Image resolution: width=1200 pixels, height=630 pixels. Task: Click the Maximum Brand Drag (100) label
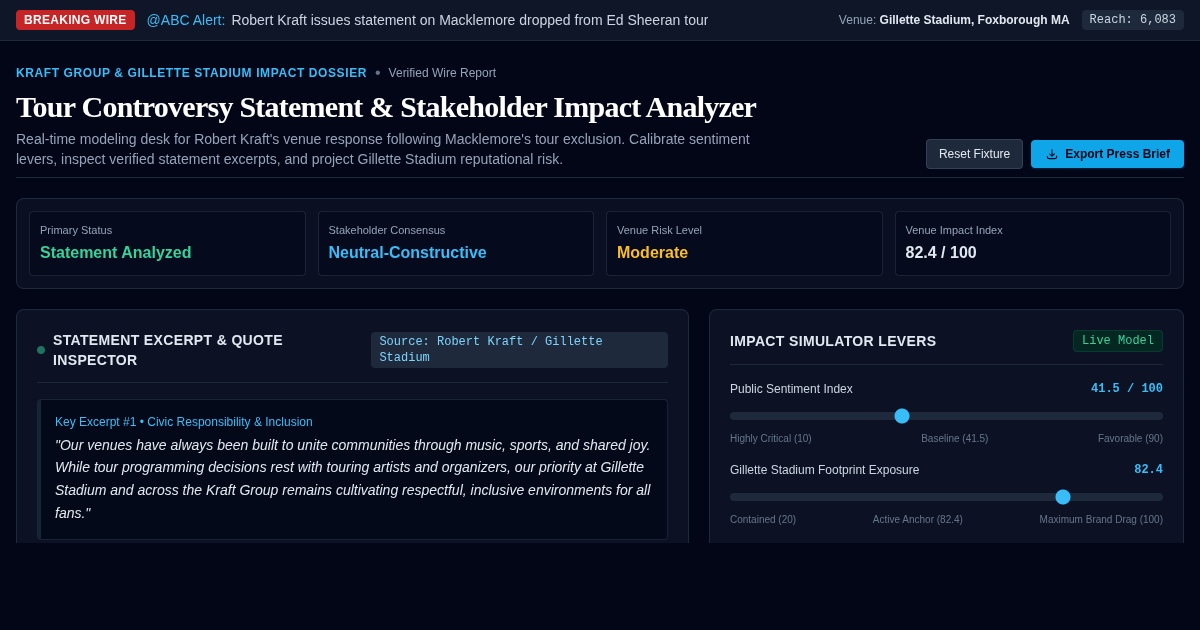coord(1101,520)
